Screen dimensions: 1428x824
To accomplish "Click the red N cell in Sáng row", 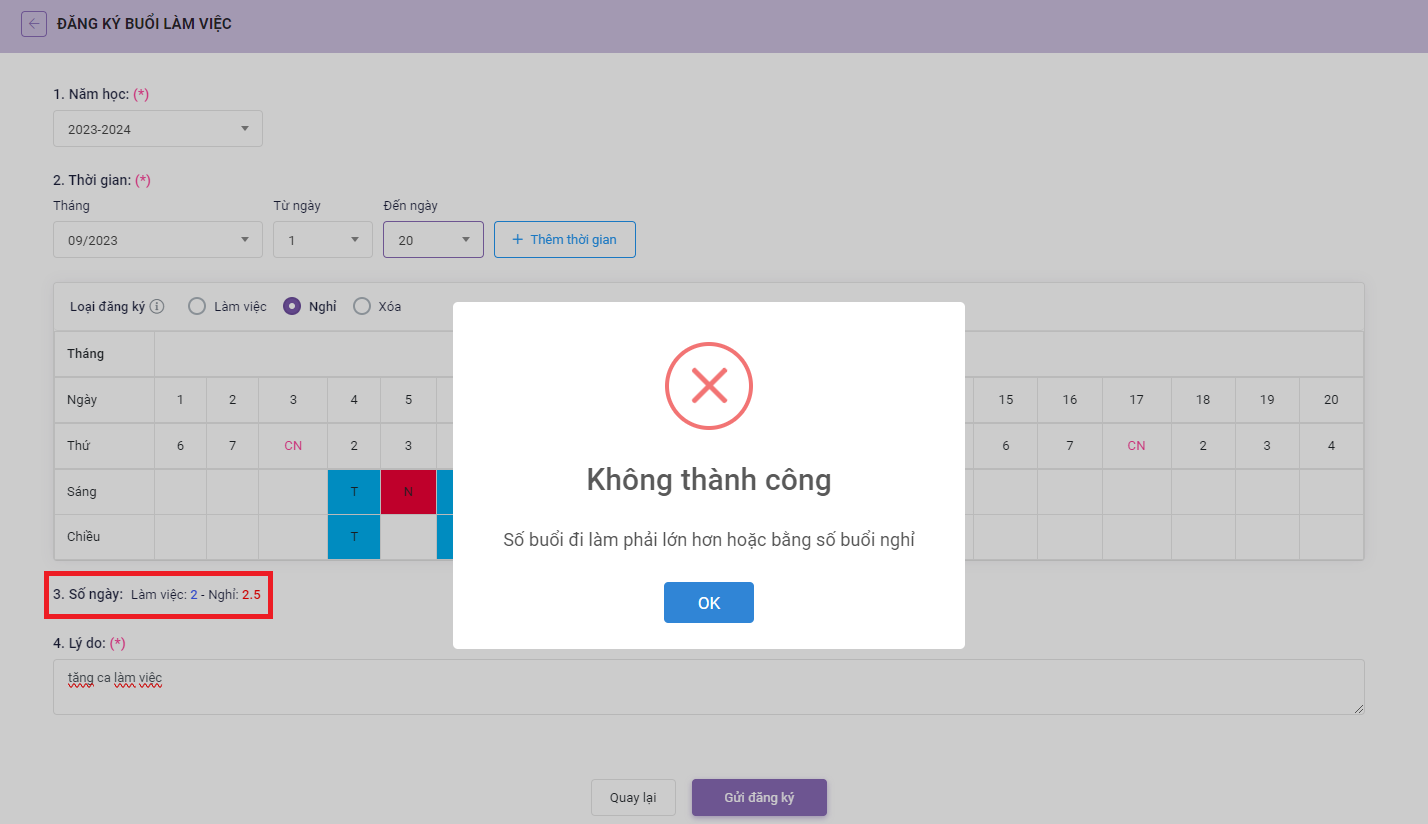I will (x=408, y=492).
